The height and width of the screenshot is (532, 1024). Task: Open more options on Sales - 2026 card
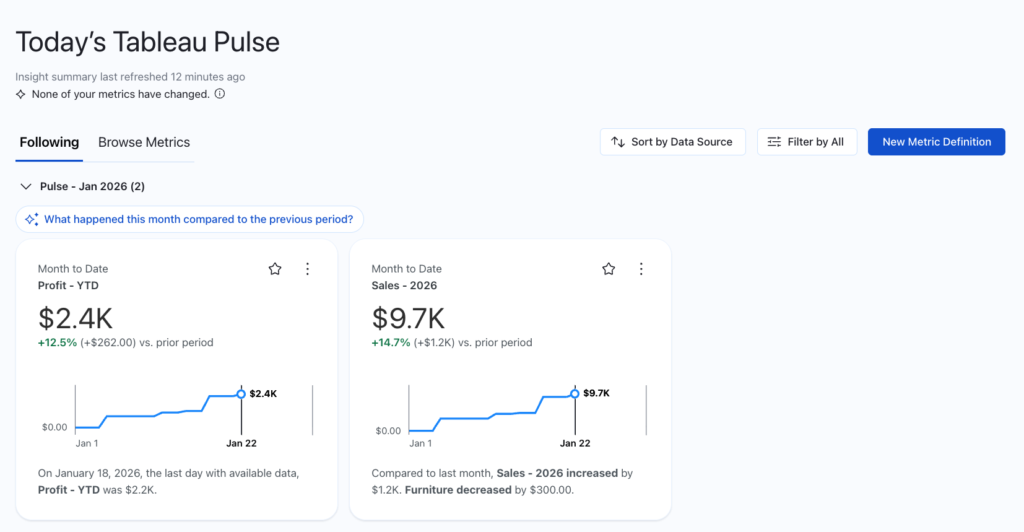click(x=641, y=269)
